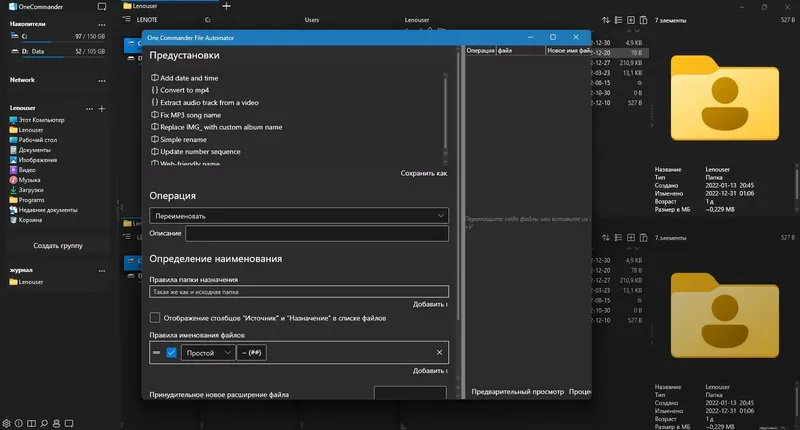This screenshot has height=430, width=800.
Task: Click the Users breadcrumb segment
Action: pos(312,20)
